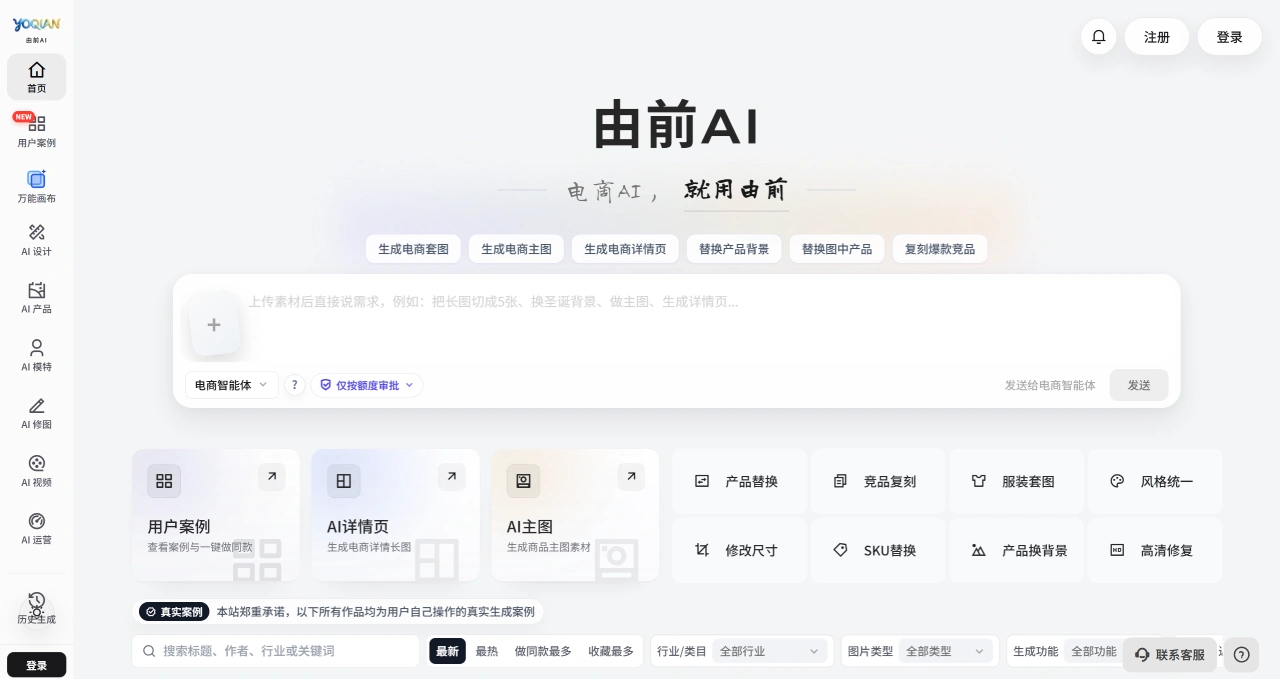Choose 复刻爆款竞品 preset

(940, 249)
